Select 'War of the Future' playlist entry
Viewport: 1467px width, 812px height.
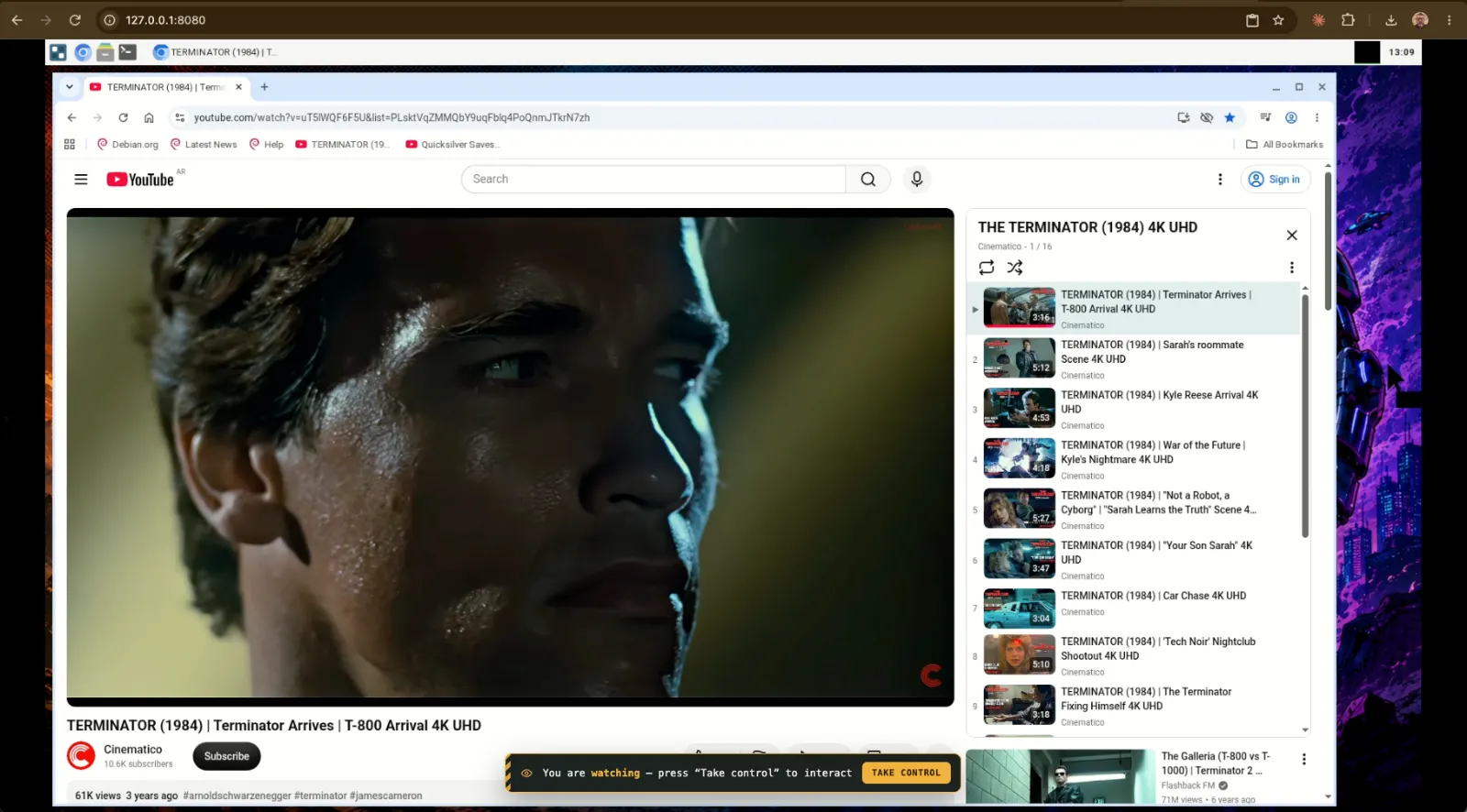tap(1134, 460)
